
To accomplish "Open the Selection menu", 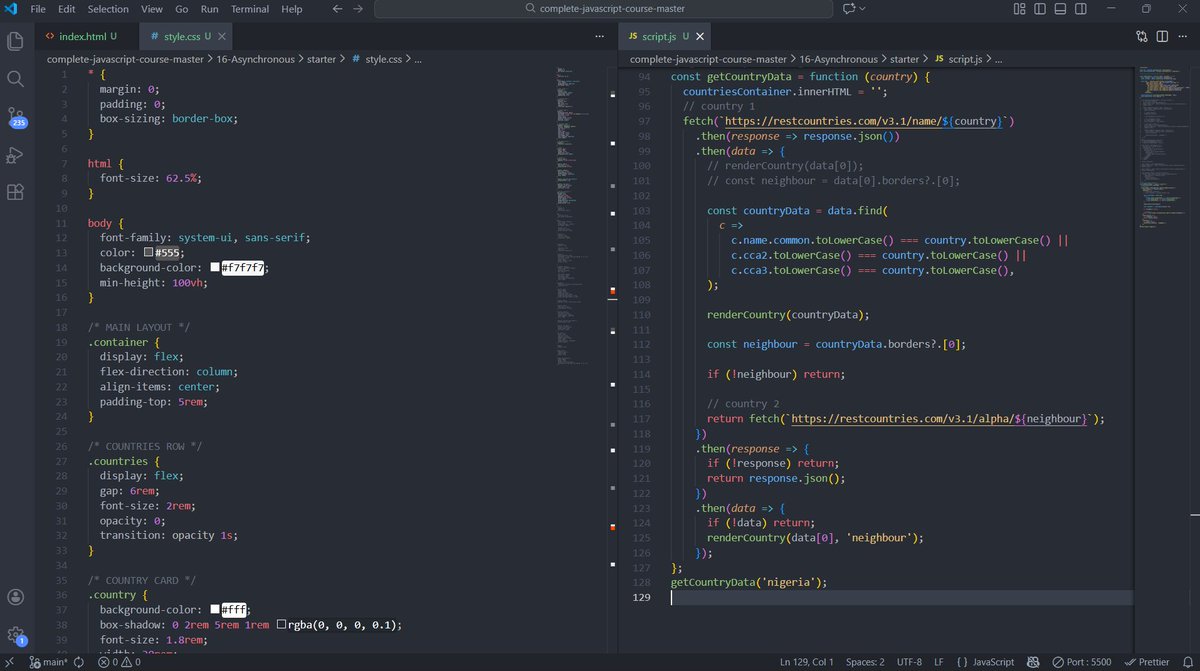I will pos(108,9).
